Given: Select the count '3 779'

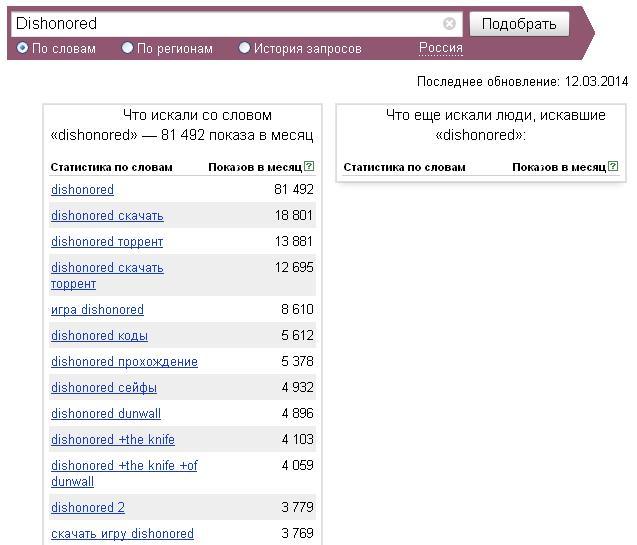Looking at the screenshot, I should point(297,507).
